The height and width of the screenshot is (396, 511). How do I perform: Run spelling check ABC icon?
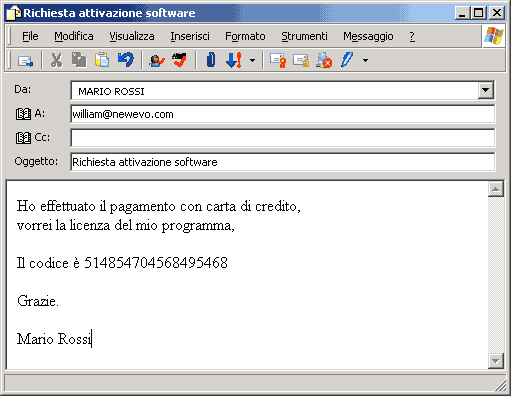click(x=180, y=60)
